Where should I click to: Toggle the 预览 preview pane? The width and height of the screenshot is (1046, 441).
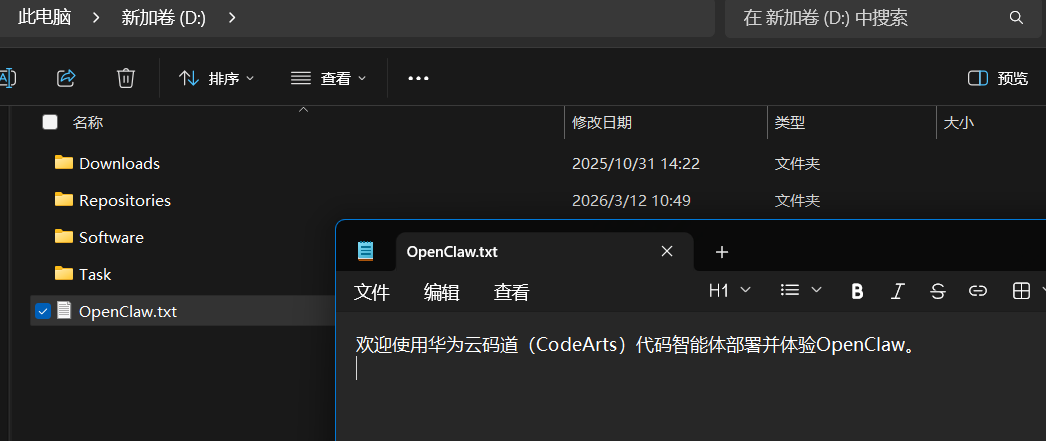[x=998, y=79]
